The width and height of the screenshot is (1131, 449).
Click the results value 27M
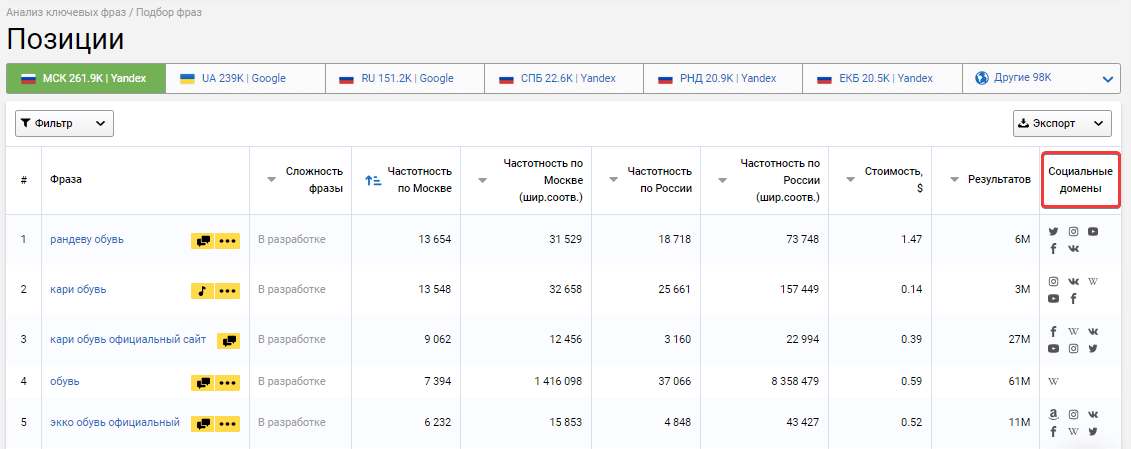click(x=1021, y=339)
